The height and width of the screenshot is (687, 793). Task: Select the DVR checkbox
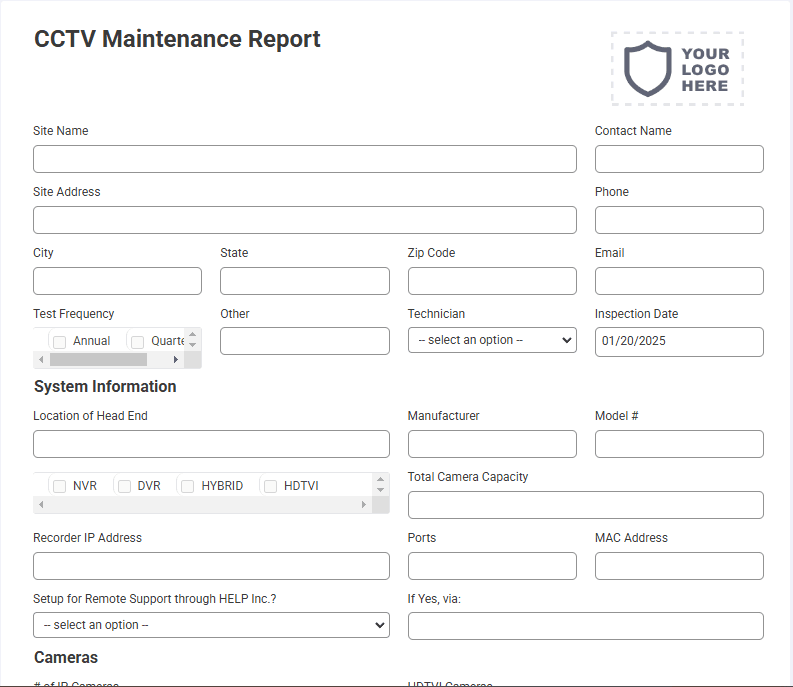pyautogui.click(x=124, y=486)
